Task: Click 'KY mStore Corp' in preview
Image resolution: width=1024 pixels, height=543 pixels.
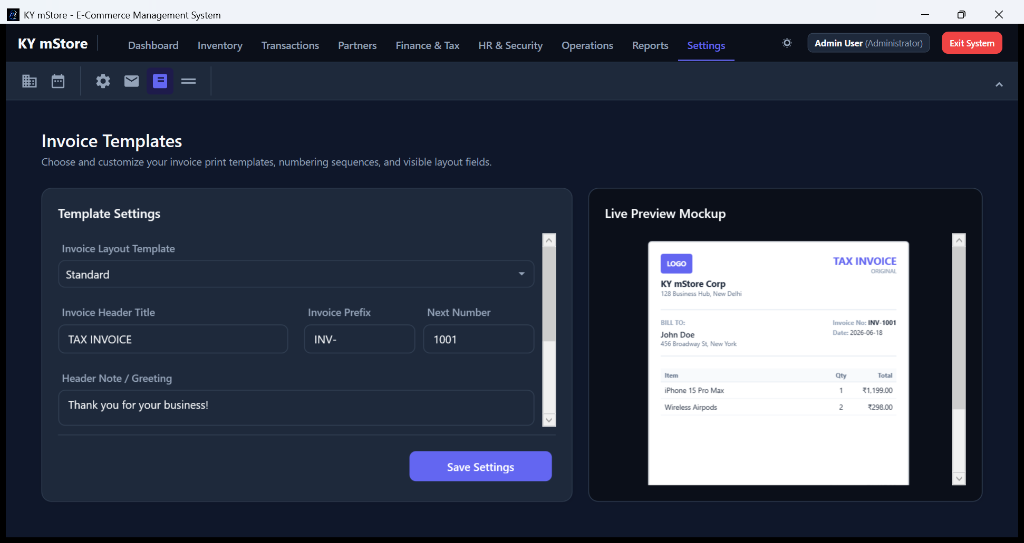Action: point(693,284)
